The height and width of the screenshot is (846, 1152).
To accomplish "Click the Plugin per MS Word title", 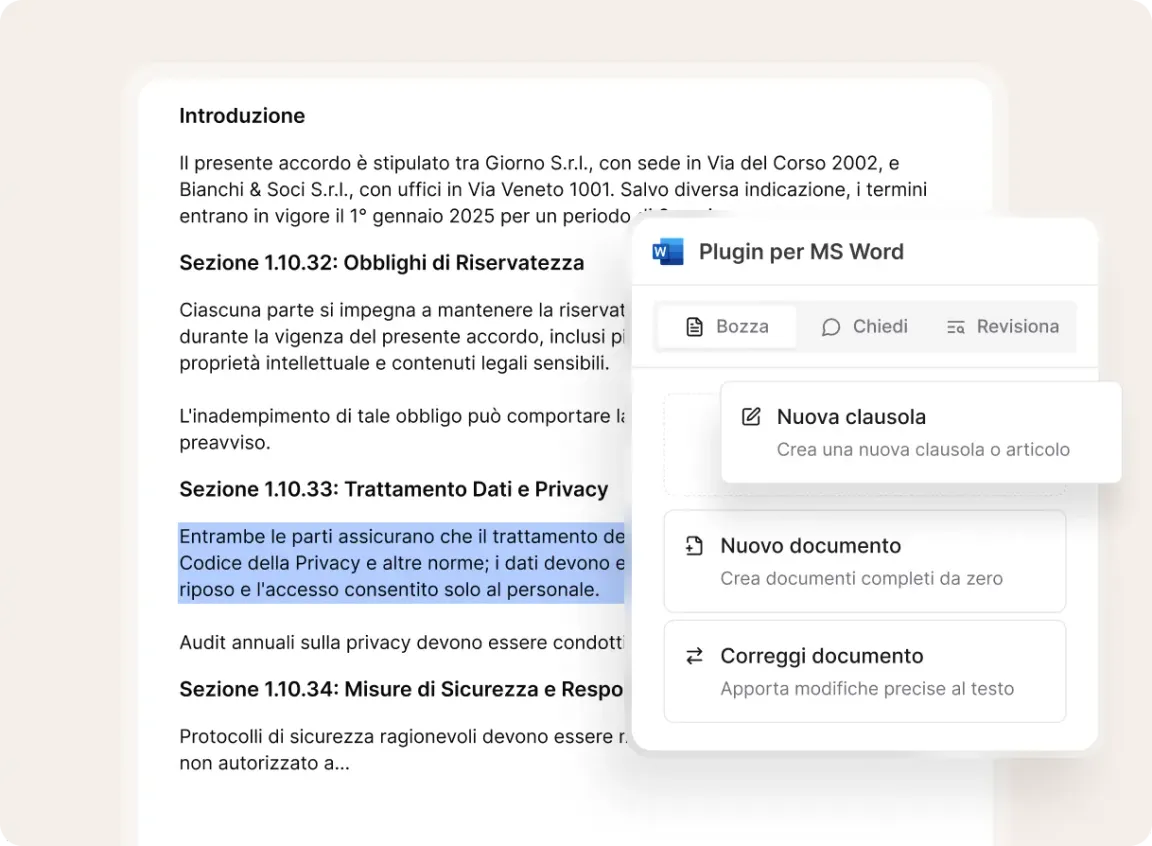I will pos(801,252).
